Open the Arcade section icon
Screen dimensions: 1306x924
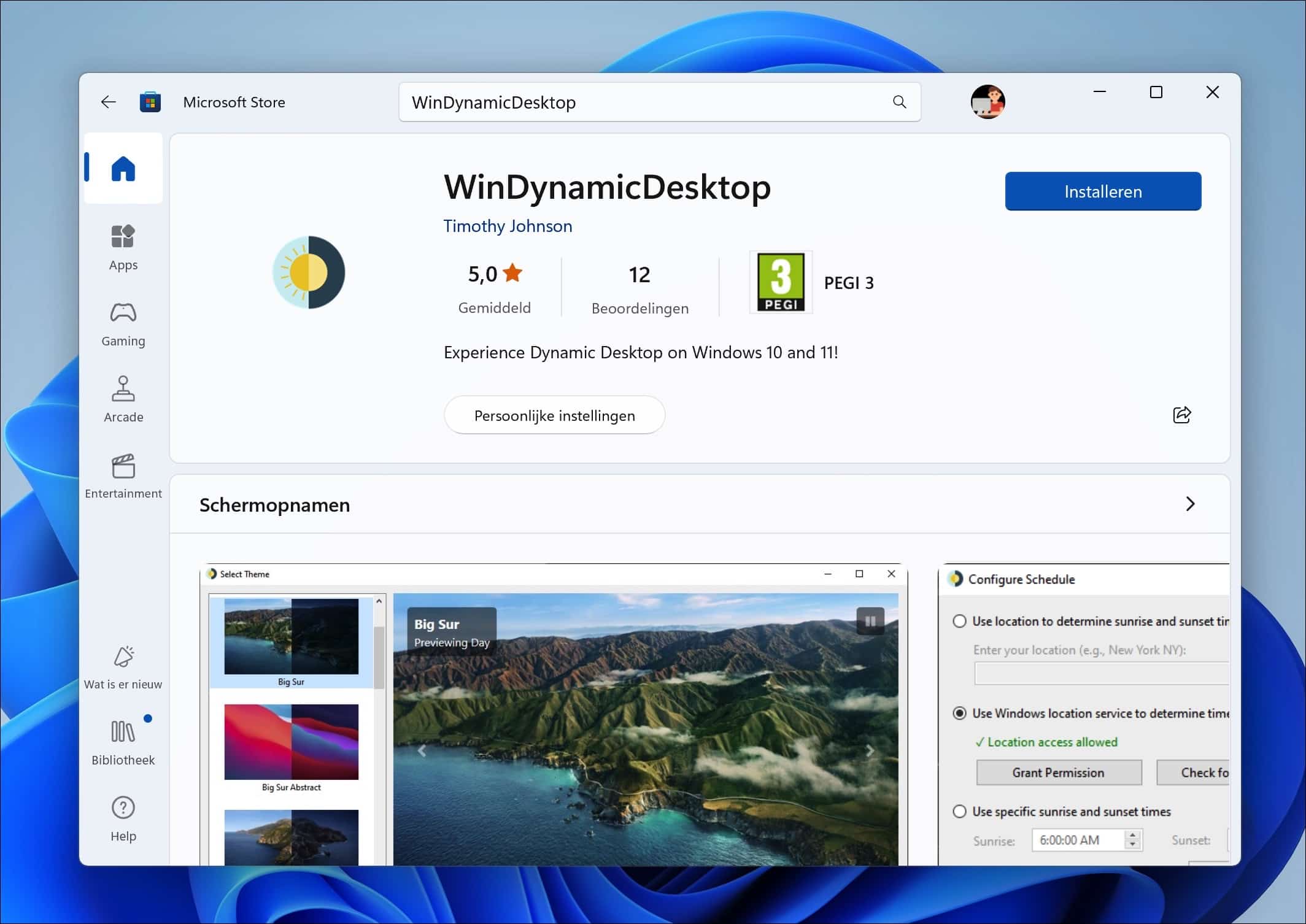click(x=123, y=399)
